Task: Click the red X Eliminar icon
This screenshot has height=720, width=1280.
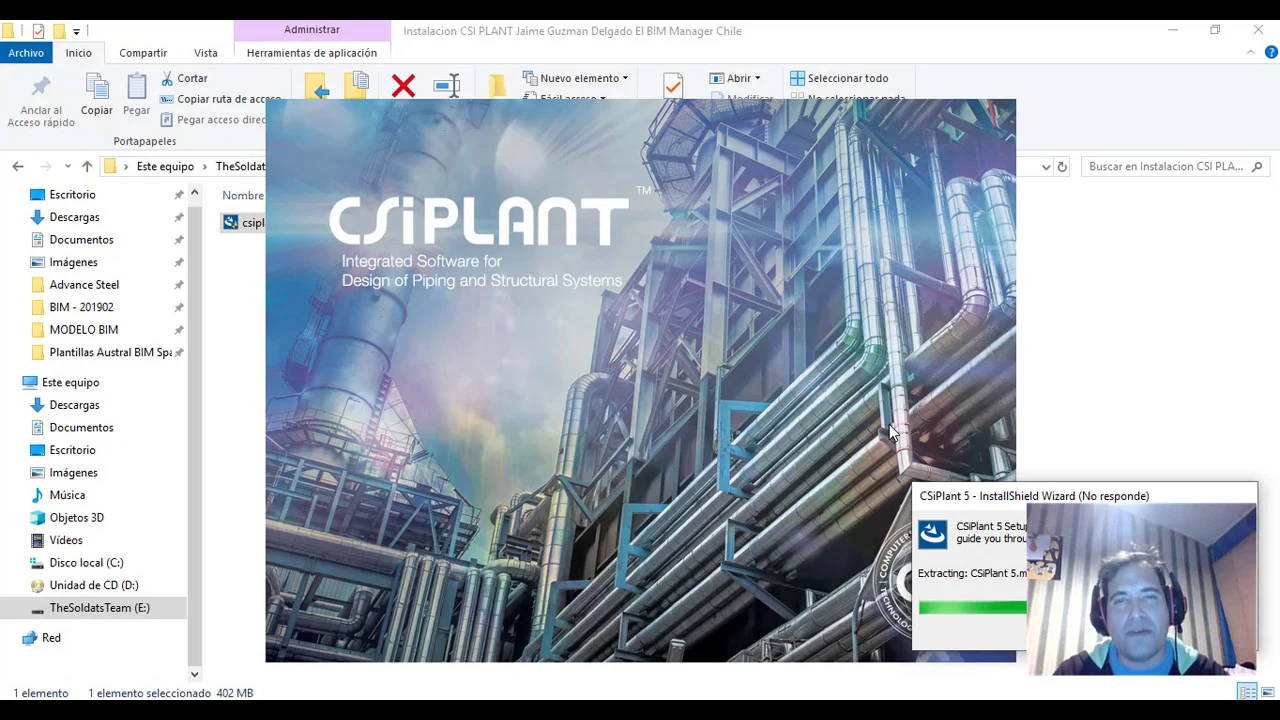Action: click(x=403, y=86)
